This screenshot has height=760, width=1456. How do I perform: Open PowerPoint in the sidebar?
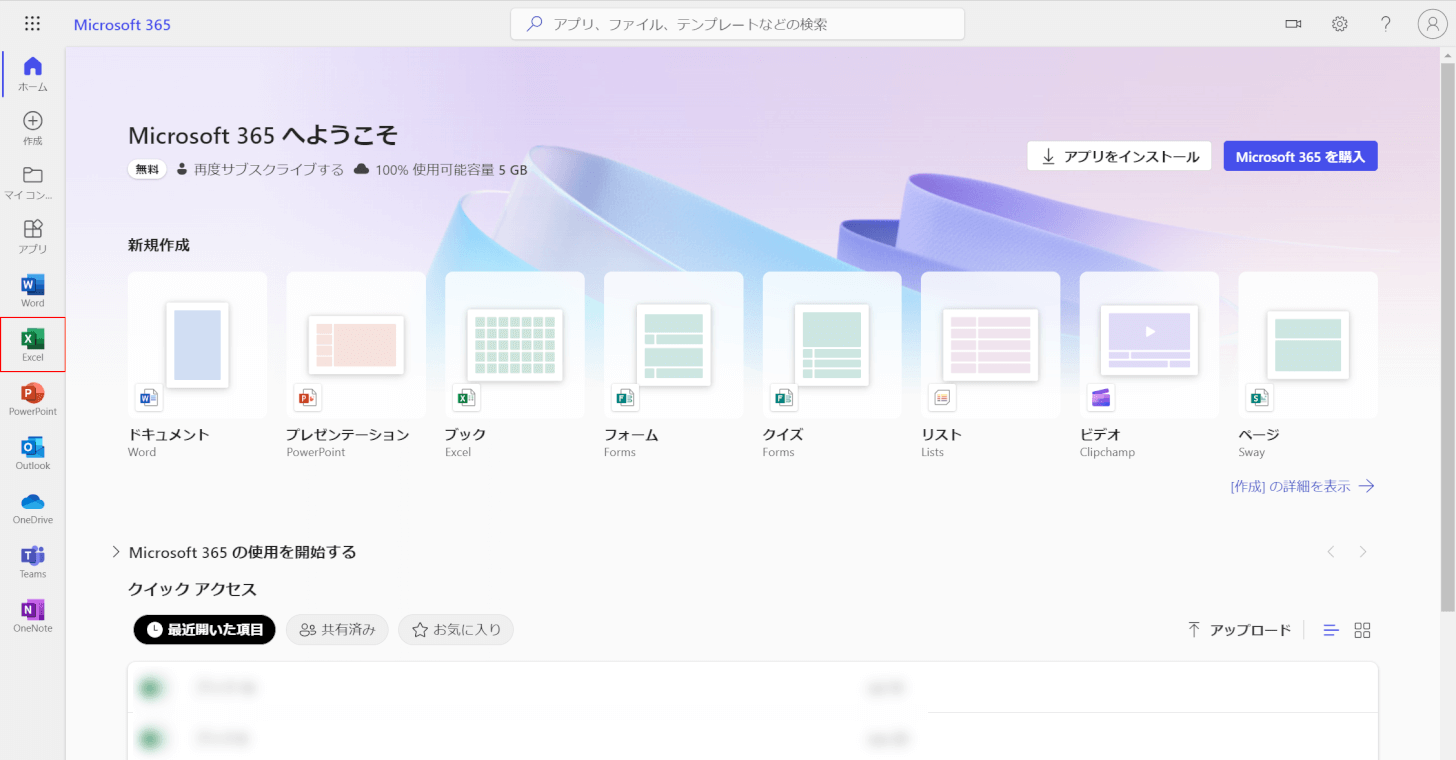(33, 398)
